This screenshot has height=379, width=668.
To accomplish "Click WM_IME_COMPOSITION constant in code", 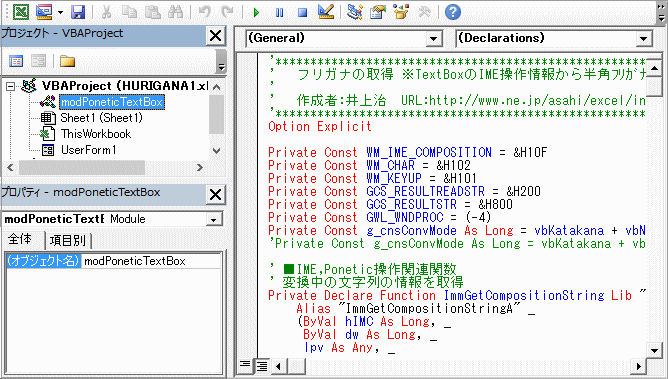I will (x=429, y=152).
